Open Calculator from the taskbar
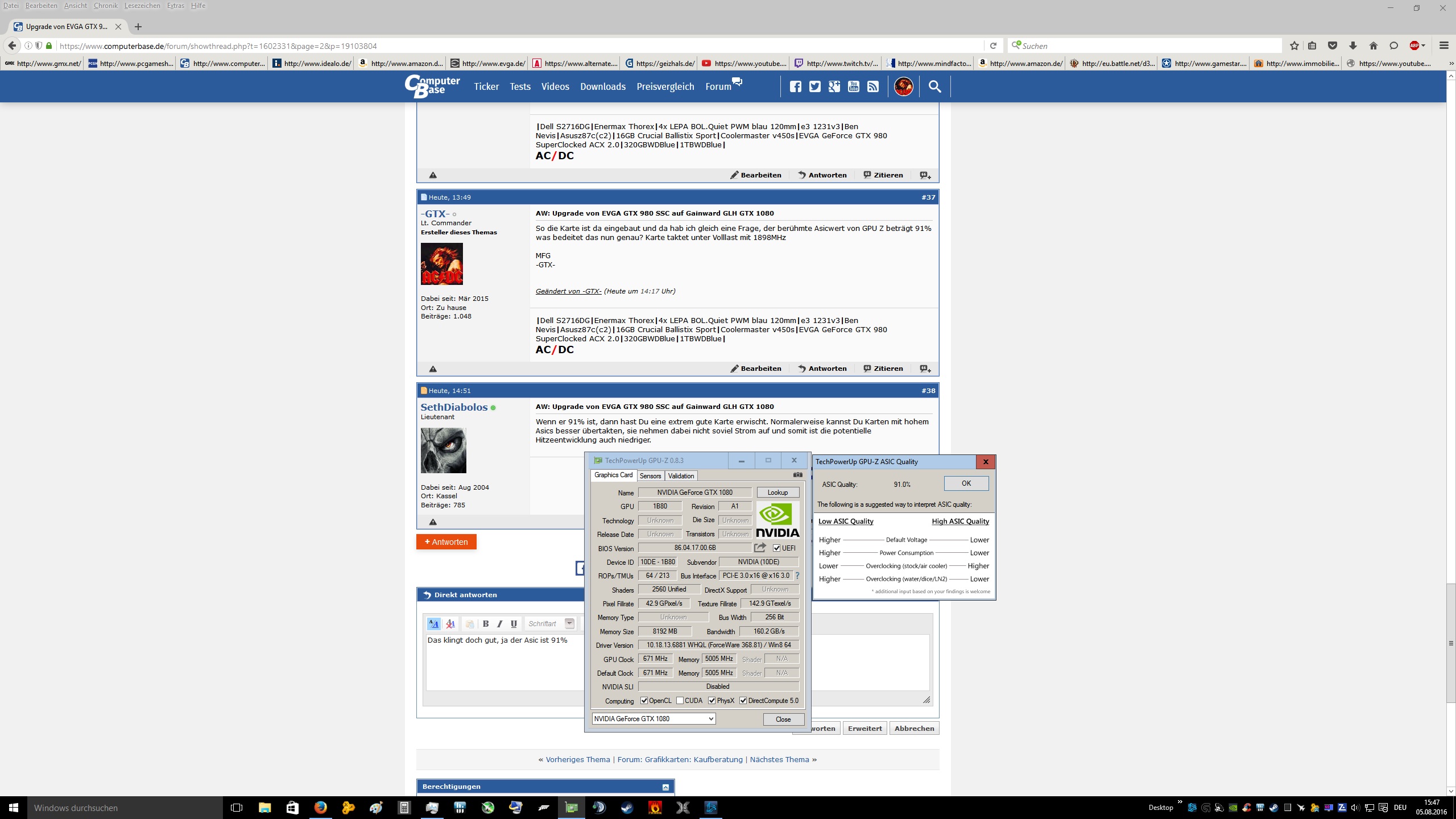The width and height of the screenshot is (1456, 819). 404,808
